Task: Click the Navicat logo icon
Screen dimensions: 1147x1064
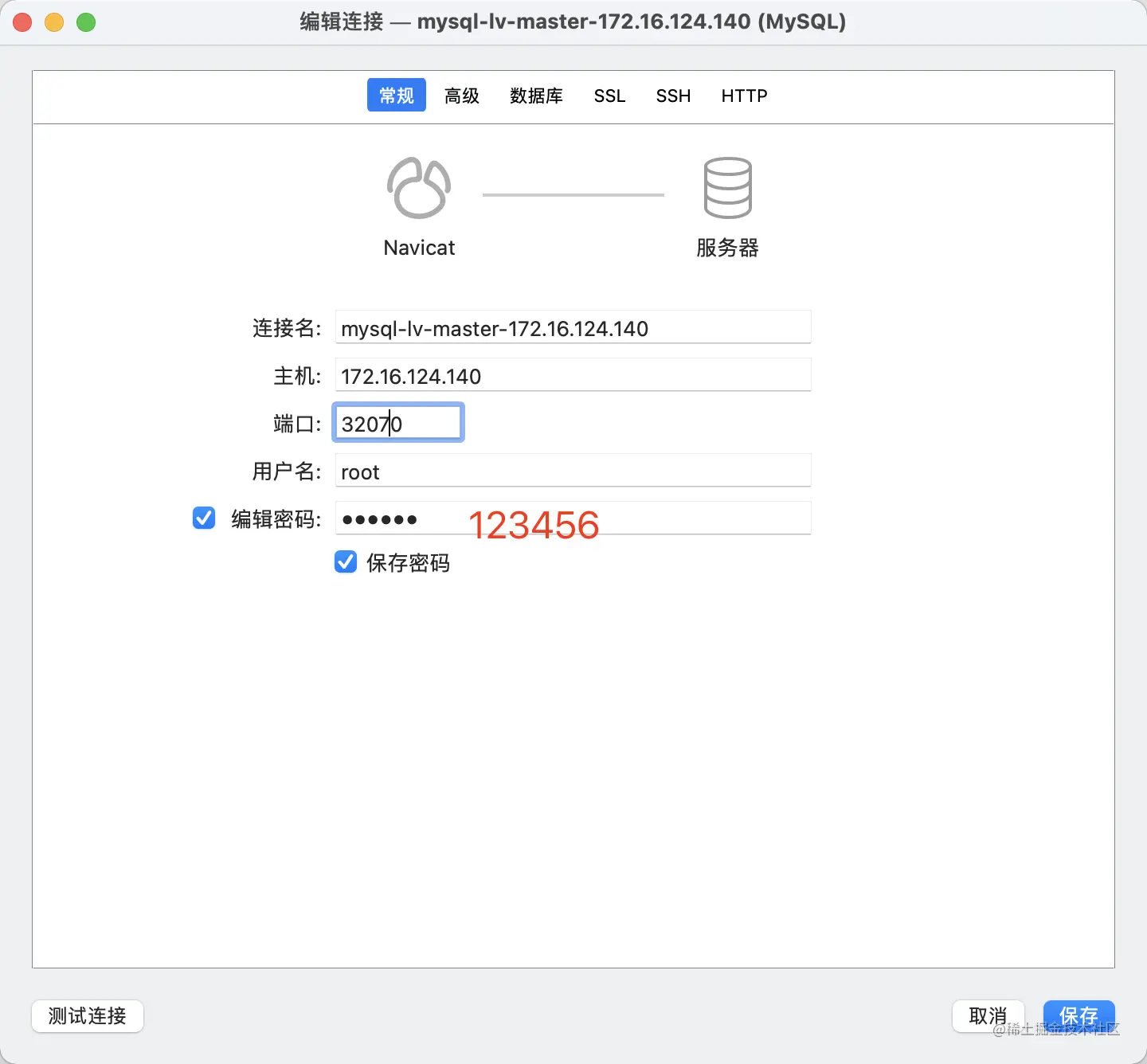Action: tap(419, 188)
